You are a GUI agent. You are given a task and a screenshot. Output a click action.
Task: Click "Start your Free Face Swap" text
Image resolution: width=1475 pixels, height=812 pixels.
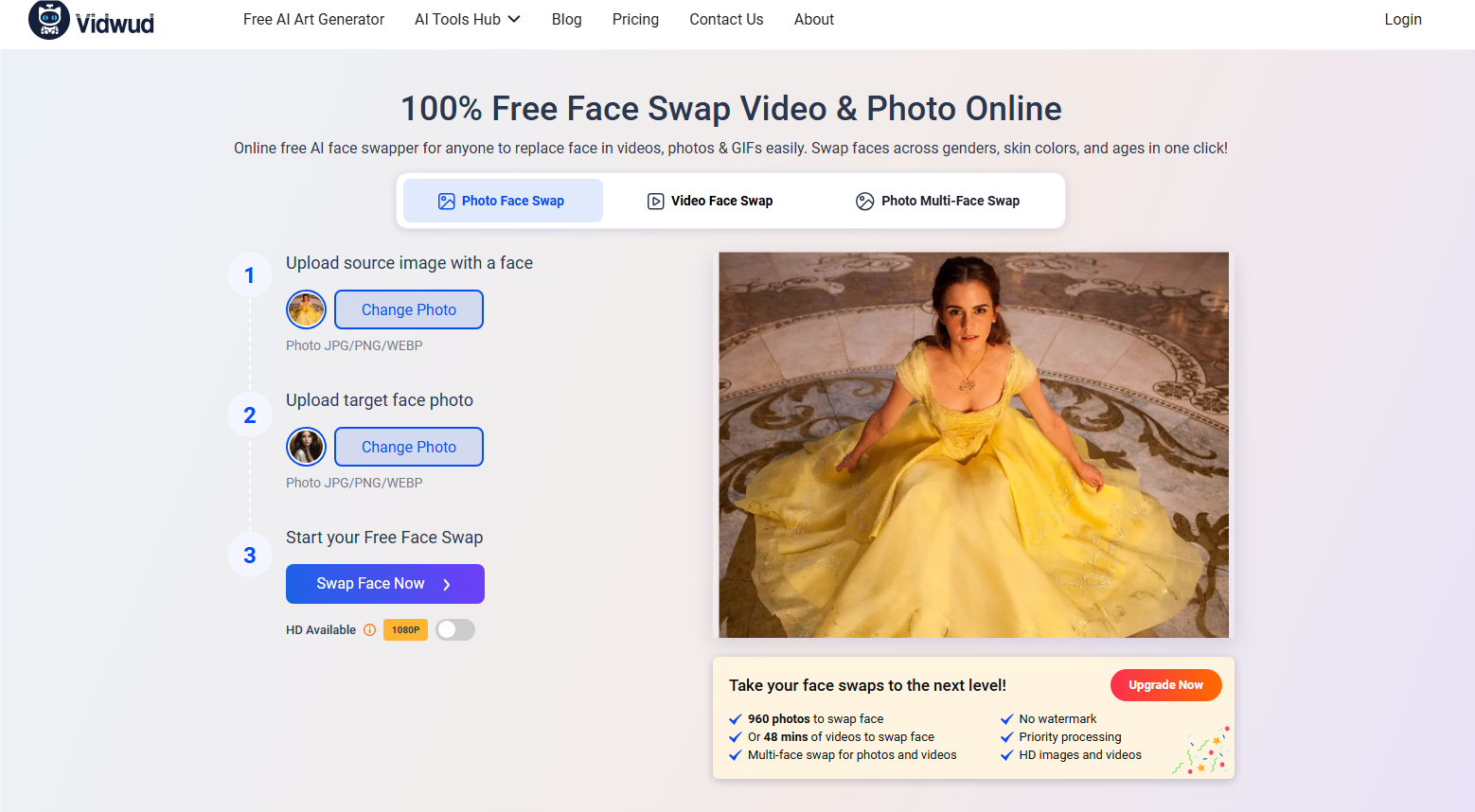click(x=384, y=538)
